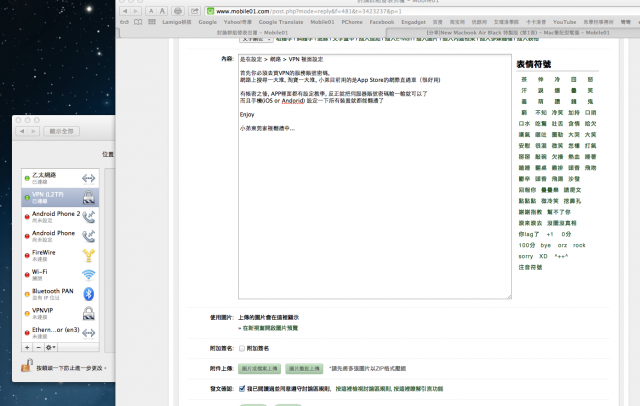Open the Google Translate bookmark
This screenshot has height=406, width=640.
[x=281, y=22]
